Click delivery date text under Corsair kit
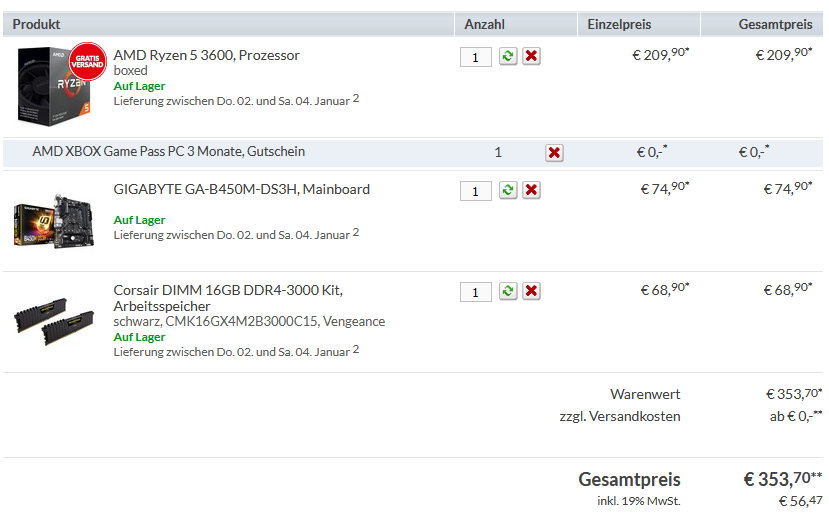The image size is (829, 523). pos(236,351)
